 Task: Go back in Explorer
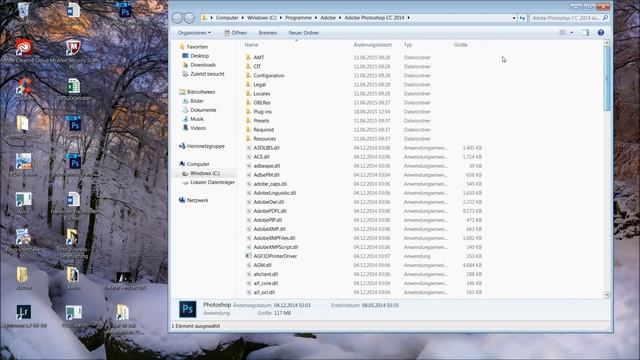click(177, 18)
